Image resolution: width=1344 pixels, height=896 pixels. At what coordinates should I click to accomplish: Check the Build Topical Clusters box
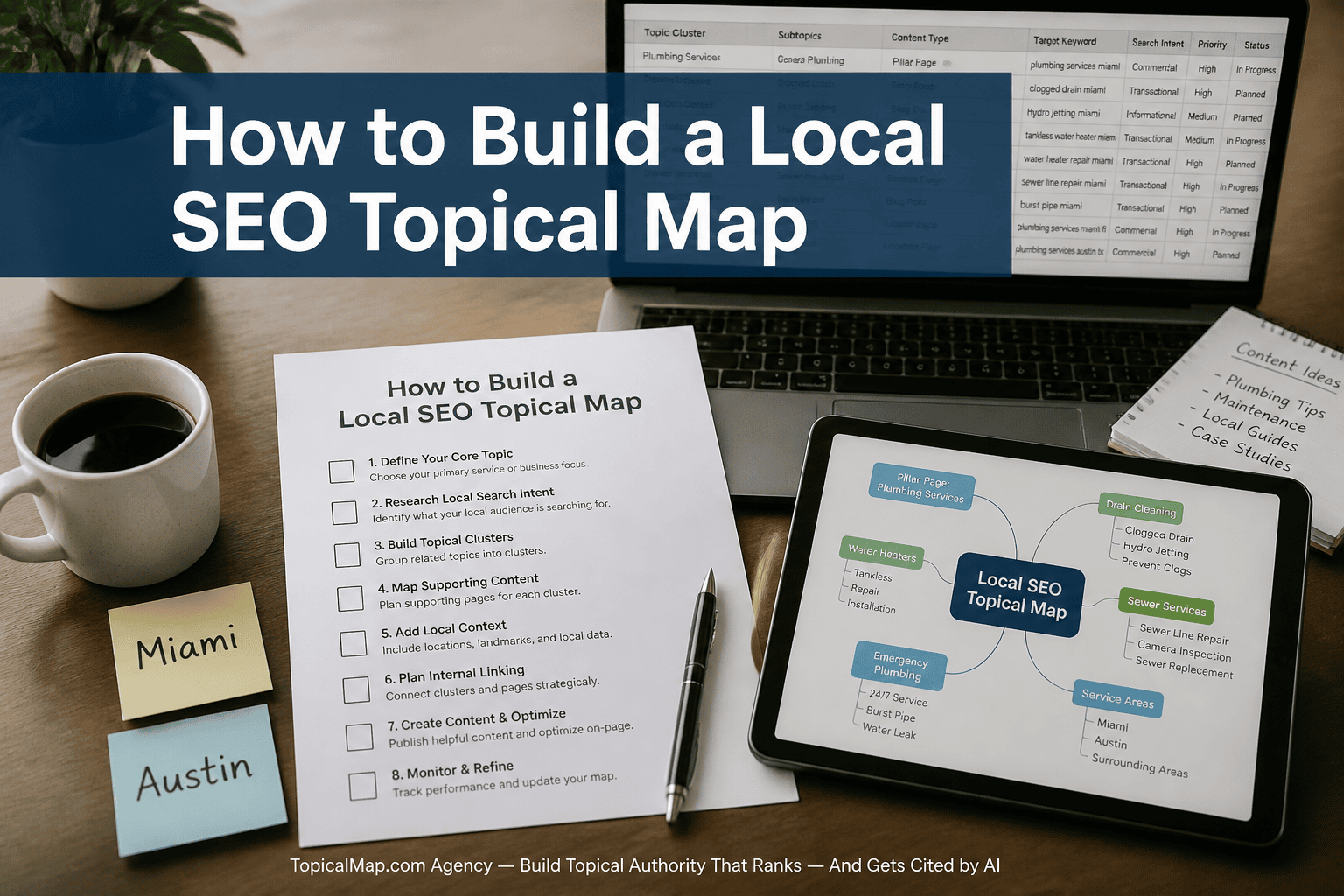347,555
